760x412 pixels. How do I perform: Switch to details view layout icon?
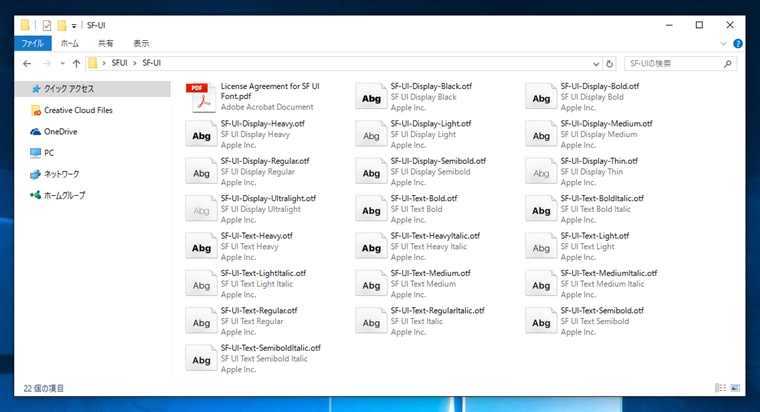[x=720, y=388]
